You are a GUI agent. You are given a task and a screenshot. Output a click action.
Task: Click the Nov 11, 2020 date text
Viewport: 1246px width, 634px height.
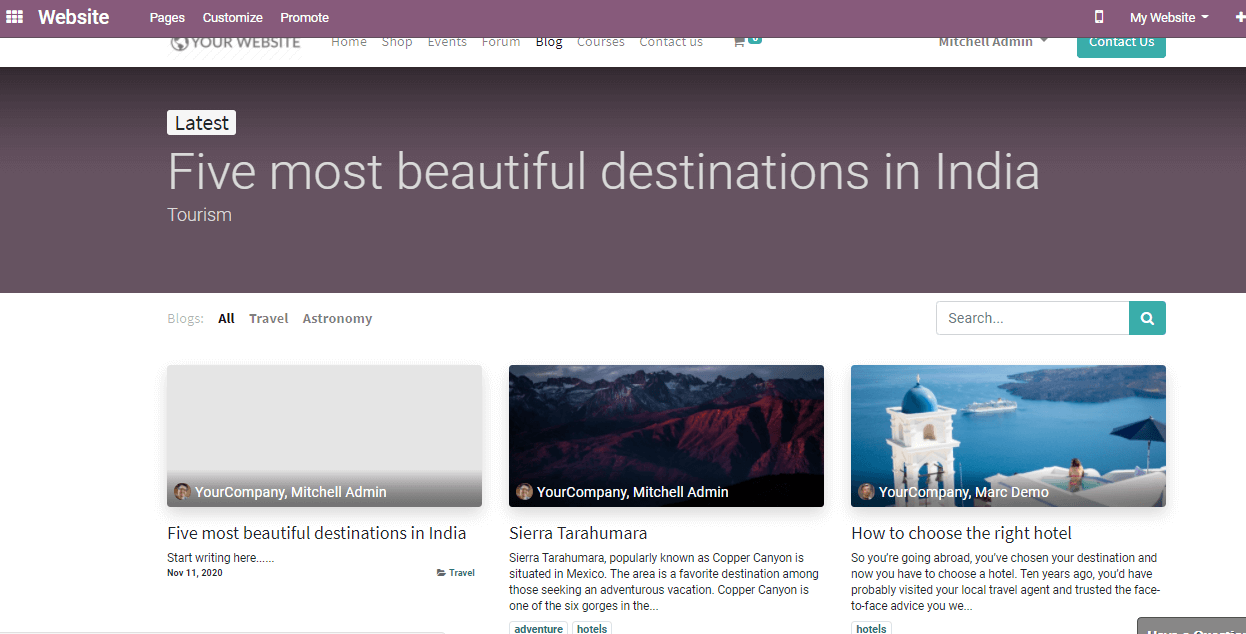[195, 573]
